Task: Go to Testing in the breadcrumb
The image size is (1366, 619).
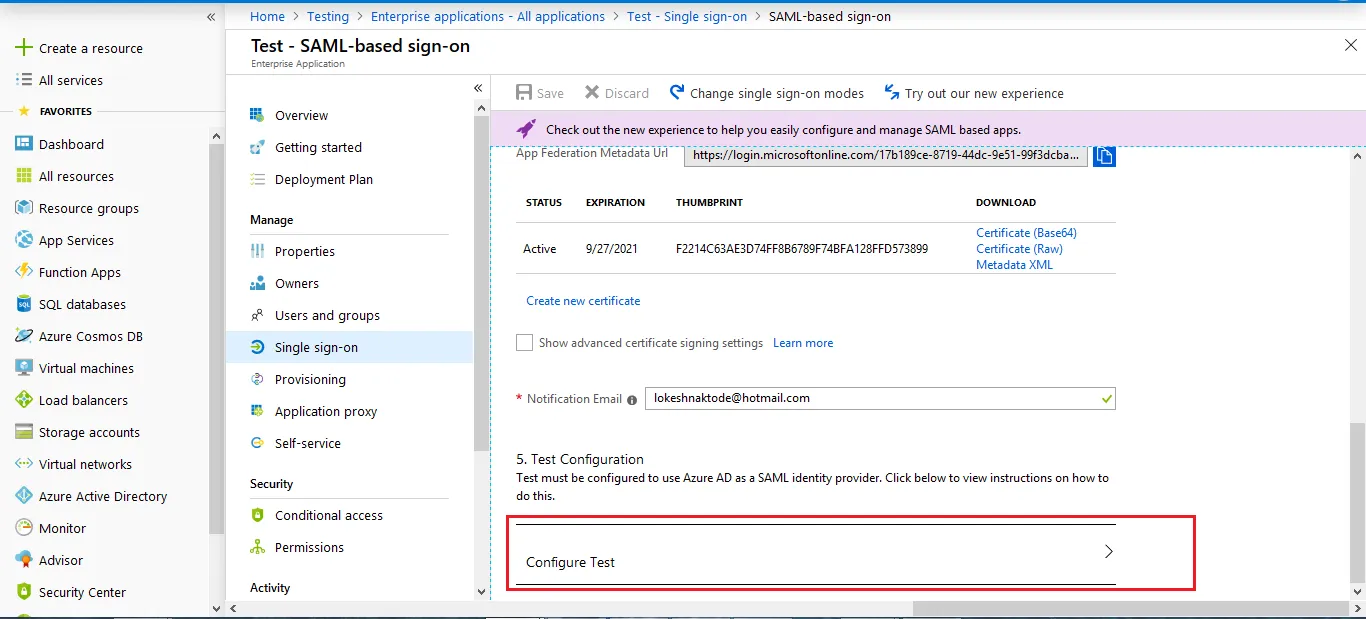Action: click(x=328, y=16)
